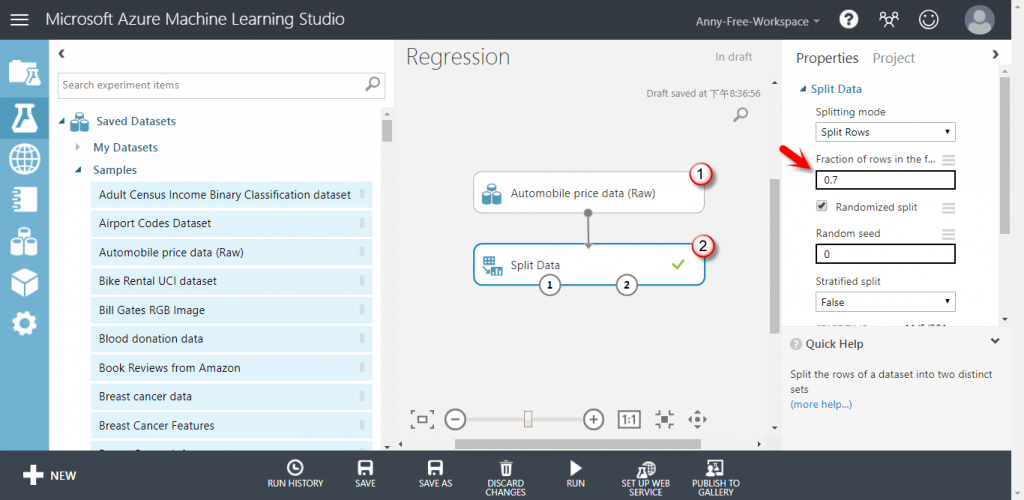Select the Automobile price data (Raw) canvas module
Viewport: 1024px width, 500px height.
pyautogui.click(x=589, y=193)
